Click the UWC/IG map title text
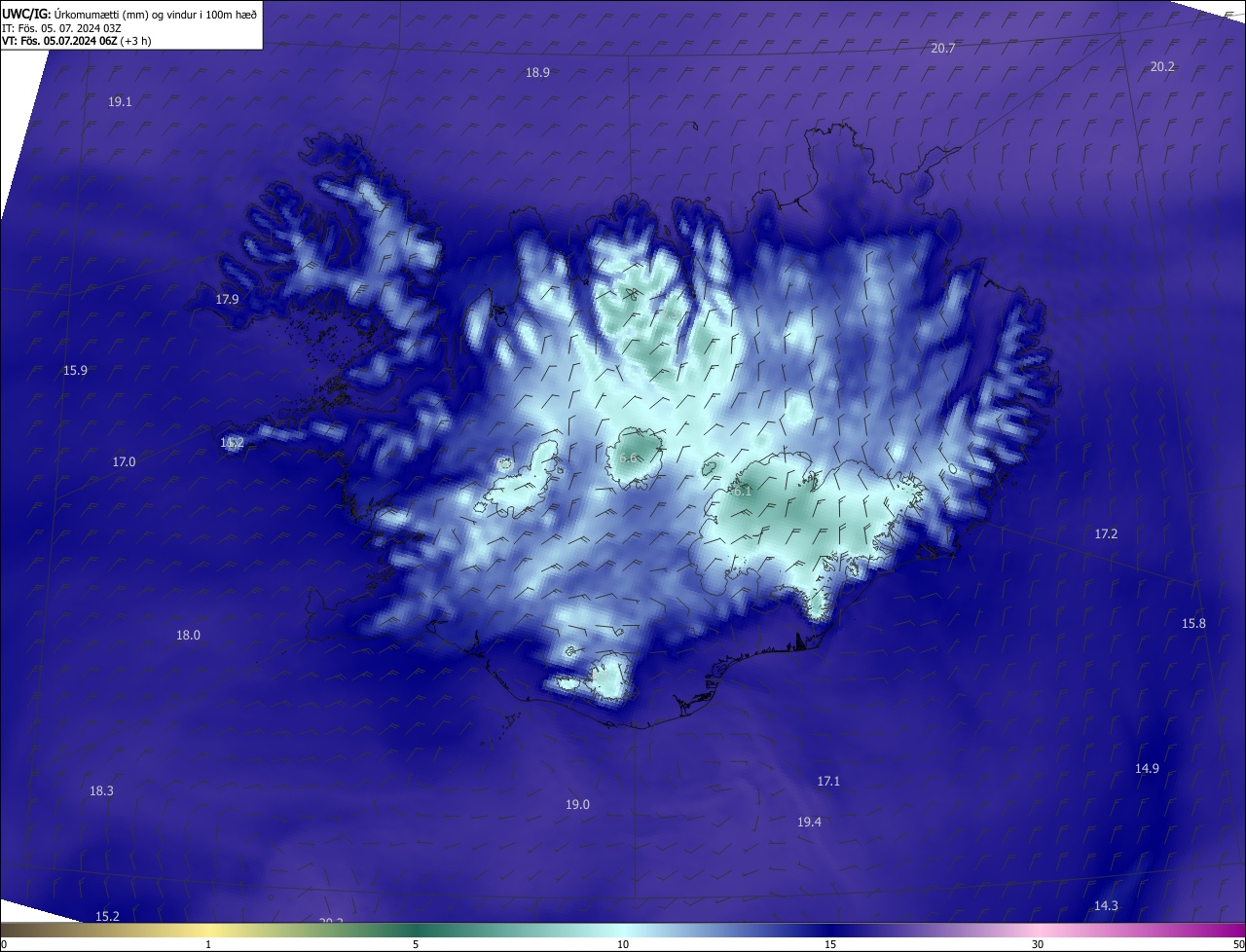 tap(129, 13)
